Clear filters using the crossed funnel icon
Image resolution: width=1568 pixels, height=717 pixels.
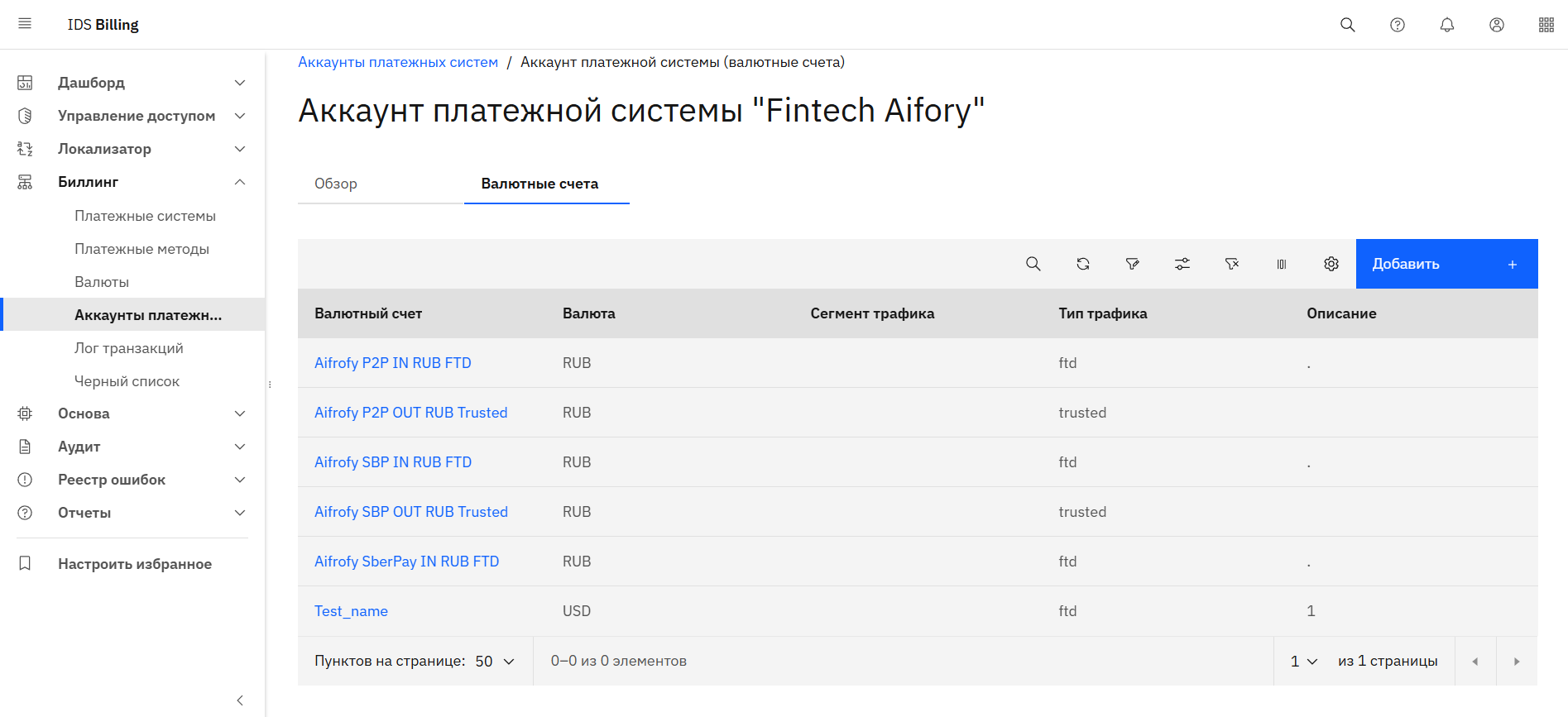[x=1231, y=264]
